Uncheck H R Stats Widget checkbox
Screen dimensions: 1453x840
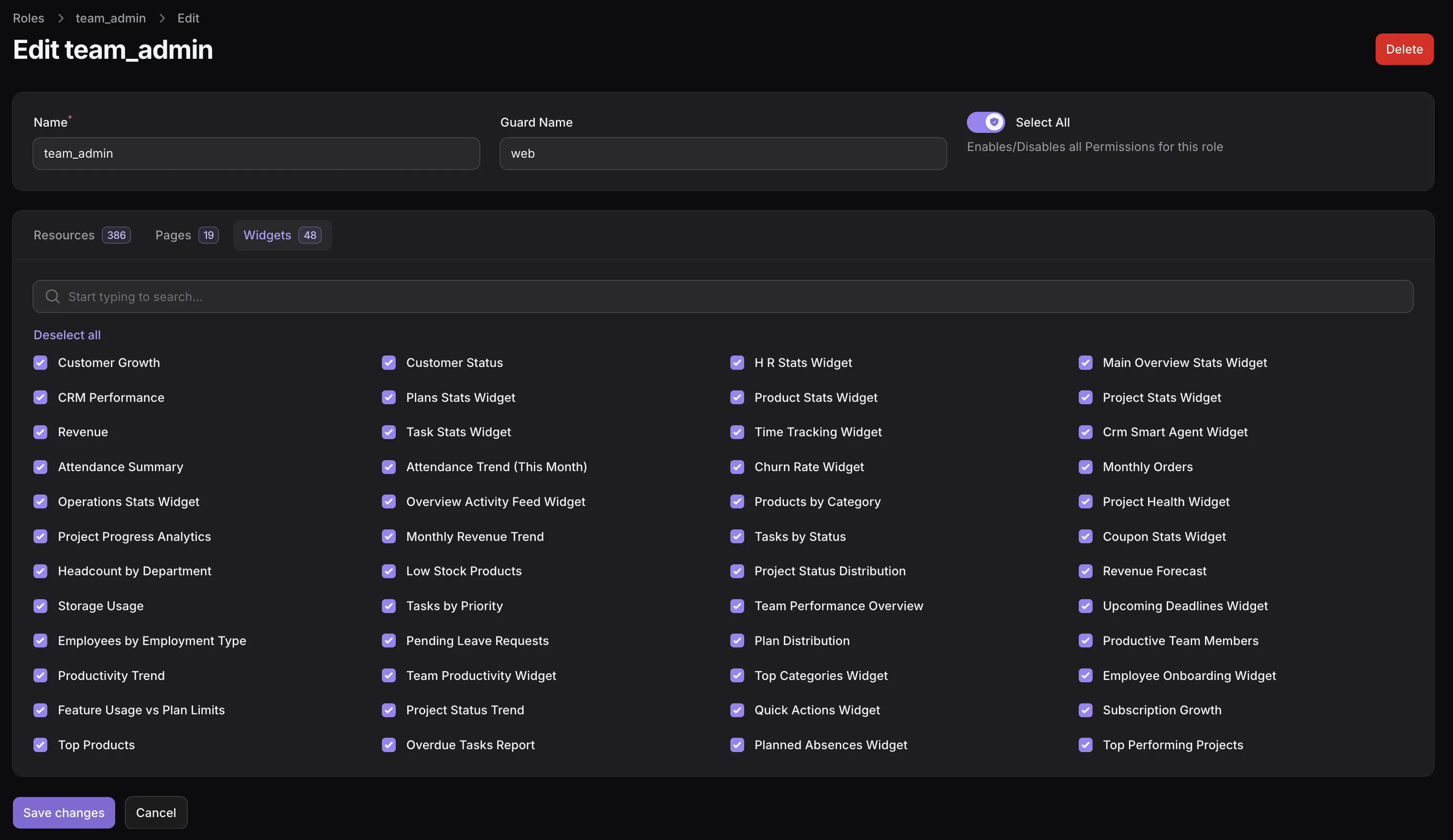point(737,363)
